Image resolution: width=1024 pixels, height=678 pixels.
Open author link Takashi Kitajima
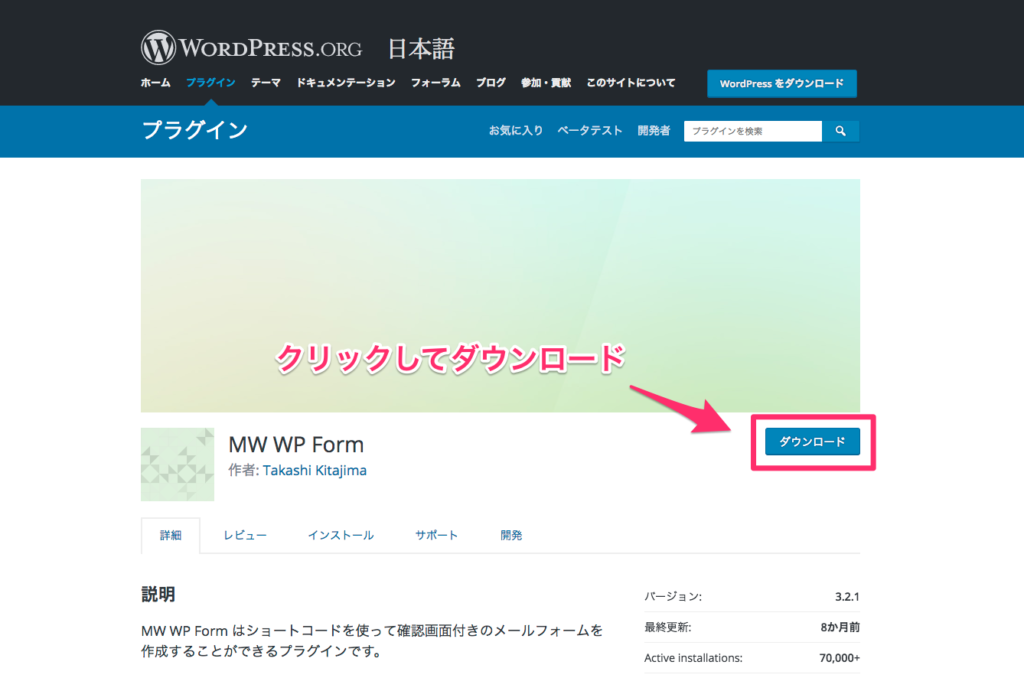pyautogui.click(x=315, y=470)
